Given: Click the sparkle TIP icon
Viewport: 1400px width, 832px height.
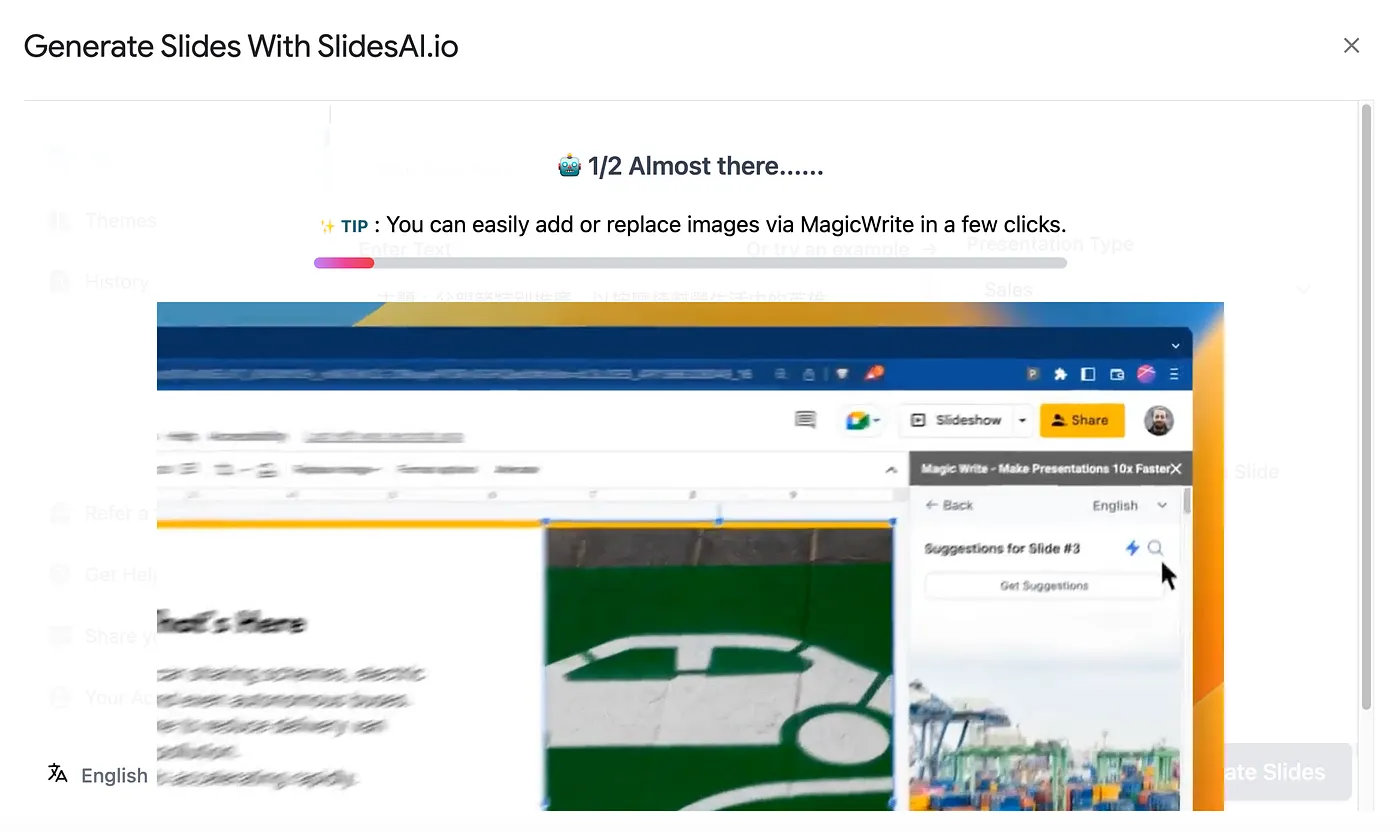Looking at the screenshot, I should point(327,226).
